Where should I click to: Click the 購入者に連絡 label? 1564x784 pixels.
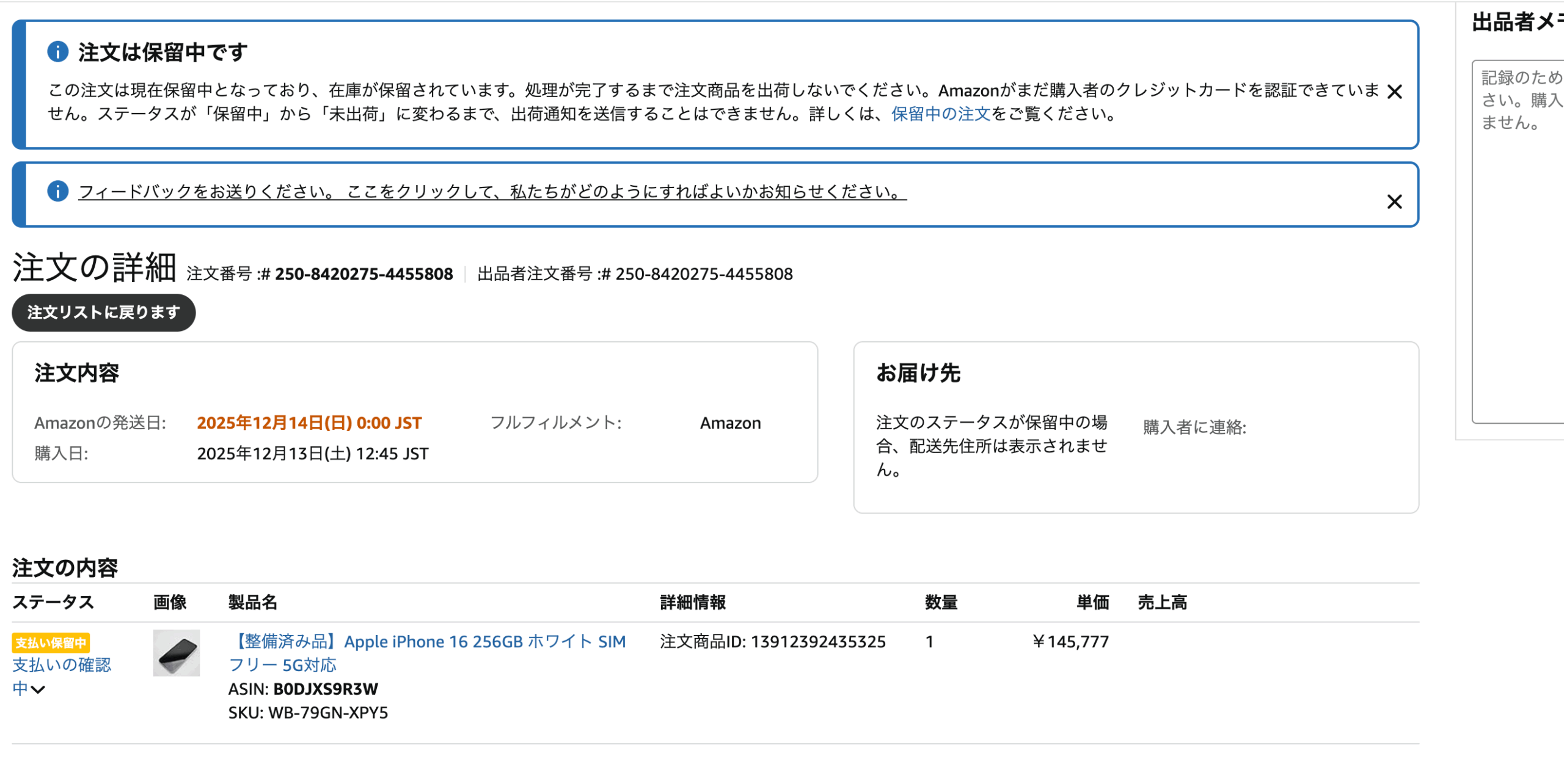1194,427
